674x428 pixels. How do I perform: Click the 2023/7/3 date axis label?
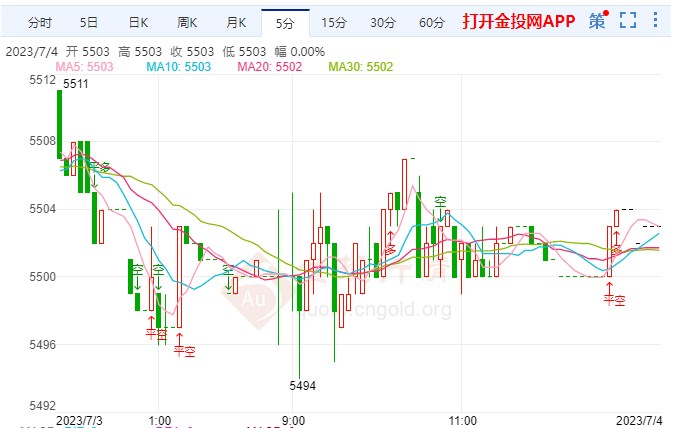tap(79, 420)
